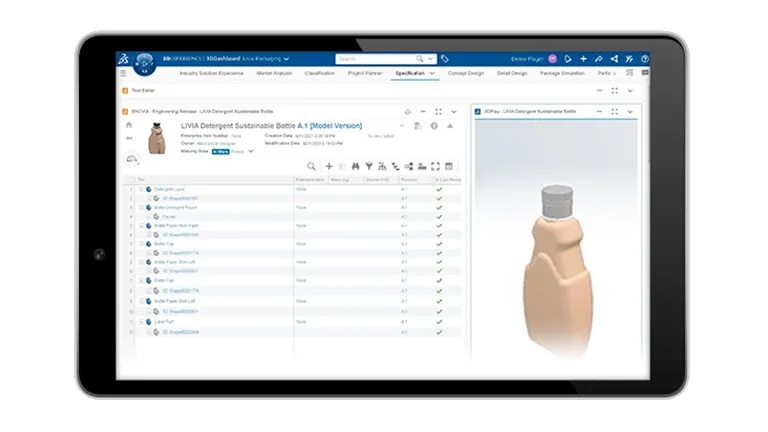Viewport: 768px width, 432px height.
Task: Open the Mechanical Designer owner link
Action: (216, 144)
